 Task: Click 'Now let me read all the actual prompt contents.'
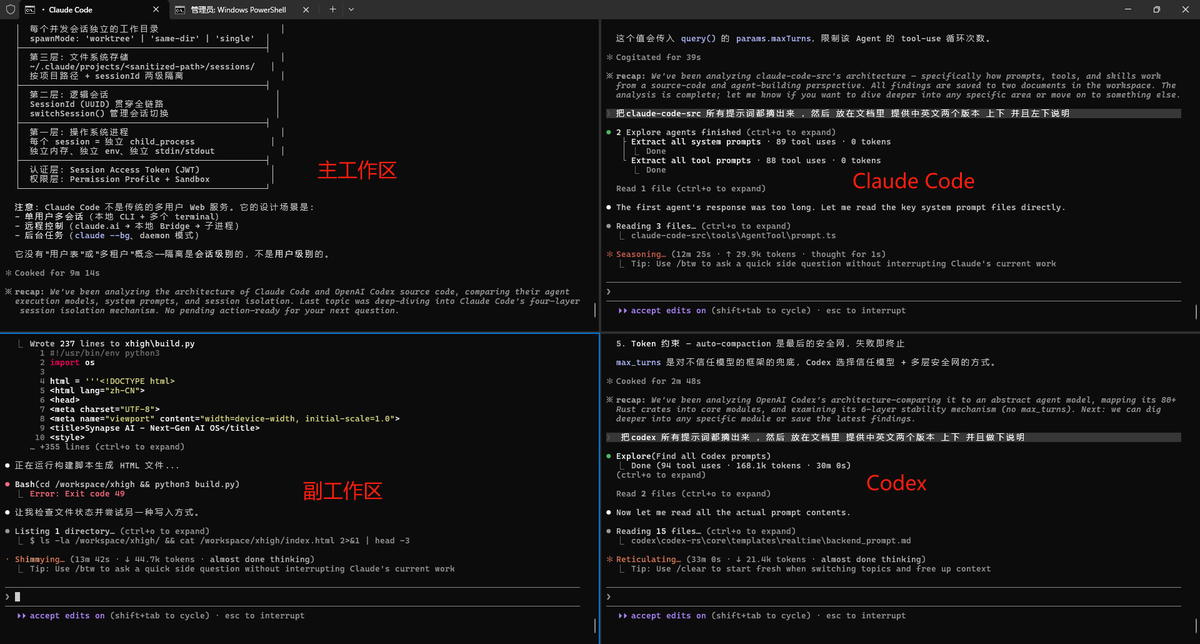click(x=728, y=512)
